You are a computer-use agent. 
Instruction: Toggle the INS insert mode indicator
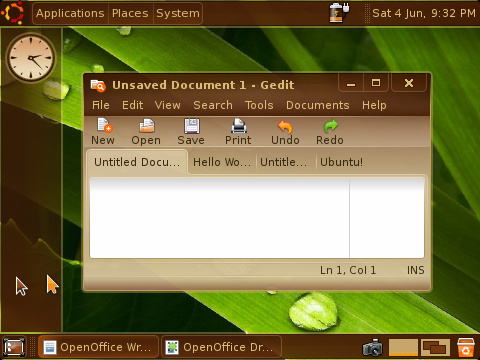click(415, 270)
